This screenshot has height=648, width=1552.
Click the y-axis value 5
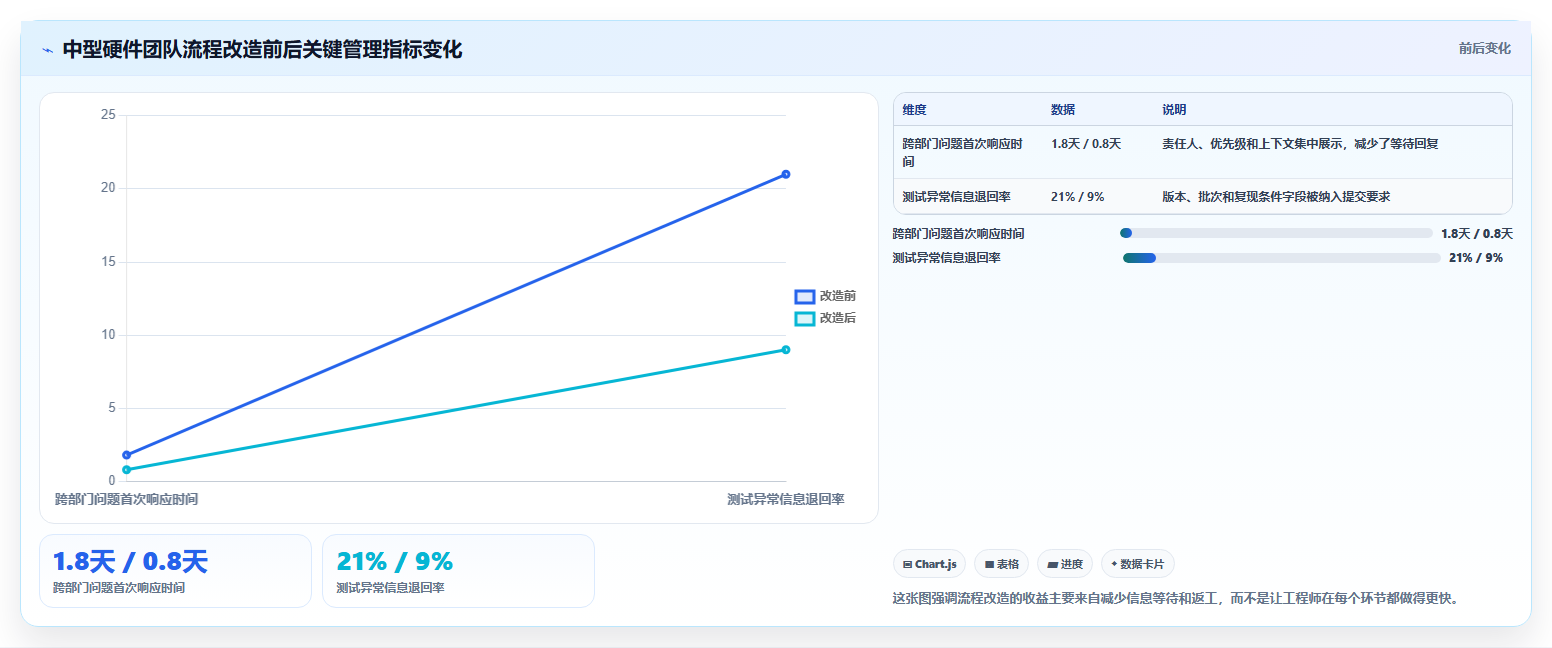point(112,408)
